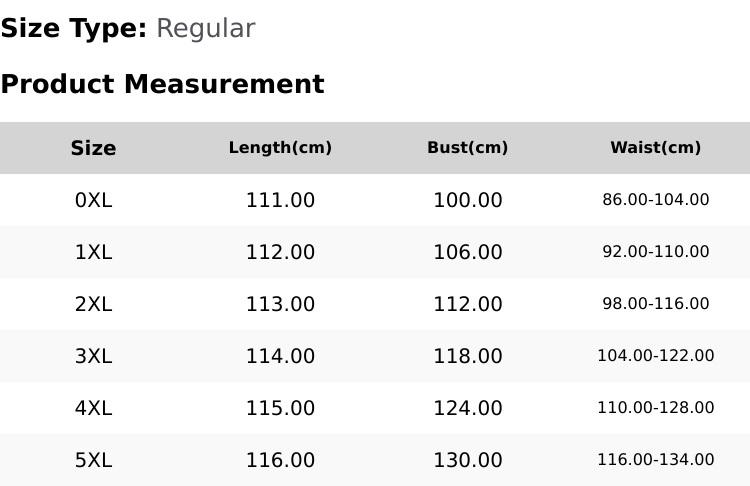The width and height of the screenshot is (750, 486).
Task: Click the 106.00 bust value
Action: [x=468, y=252]
